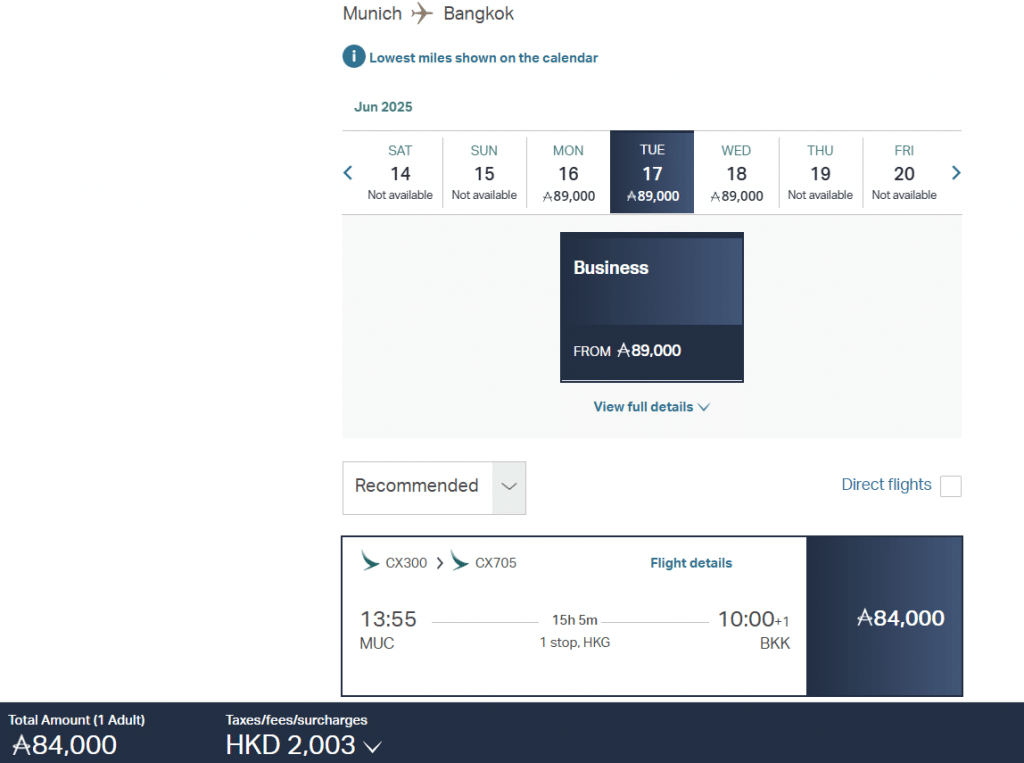Image resolution: width=1024 pixels, height=763 pixels.
Task: Click the Cathay Pacific logo beside CX705
Action: click(460, 562)
